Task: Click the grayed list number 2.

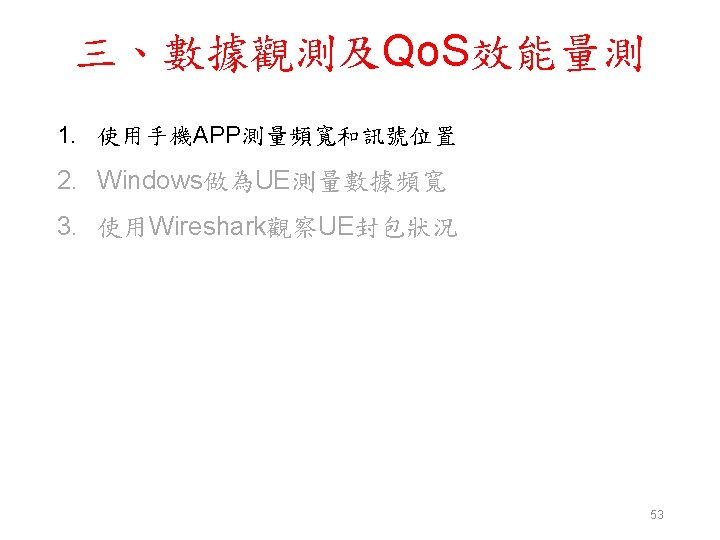Action: [67, 181]
